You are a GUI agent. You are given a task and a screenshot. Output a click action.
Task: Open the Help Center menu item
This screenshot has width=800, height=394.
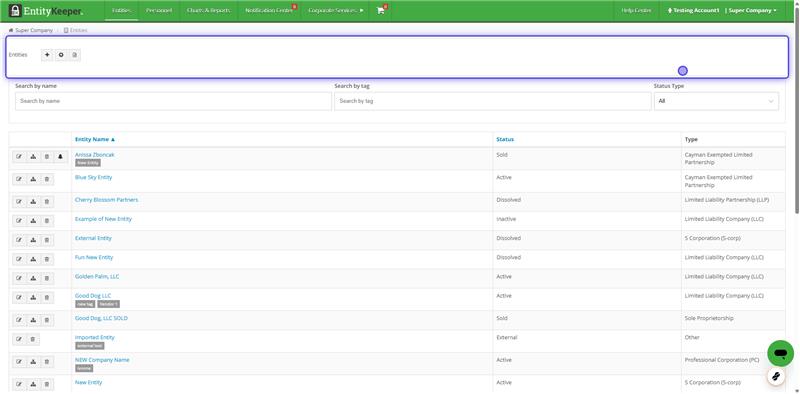pyautogui.click(x=636, y=11)
